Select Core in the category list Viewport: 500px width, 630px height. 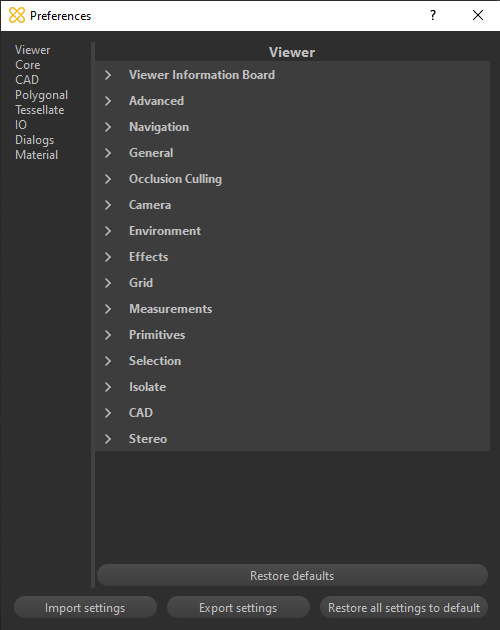tap(28, 65)
